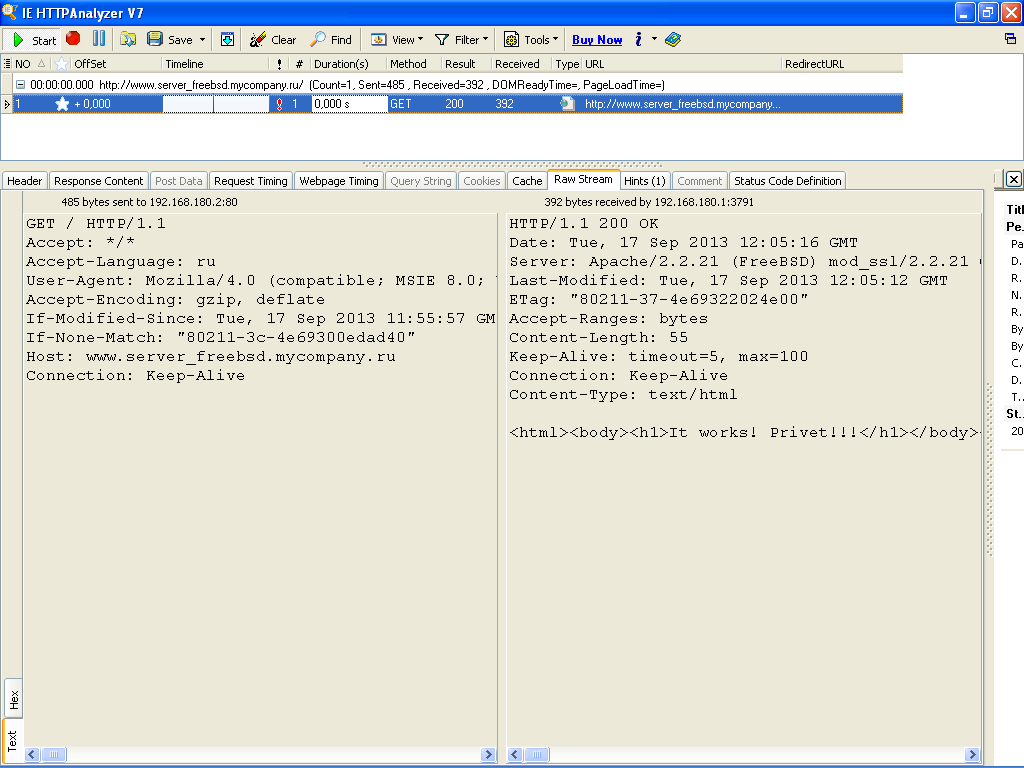The image size is (1024, 768).
Task: Click the Host: www.server_freebsd.mycompany.ru line
Action: (x=211, y=357)
